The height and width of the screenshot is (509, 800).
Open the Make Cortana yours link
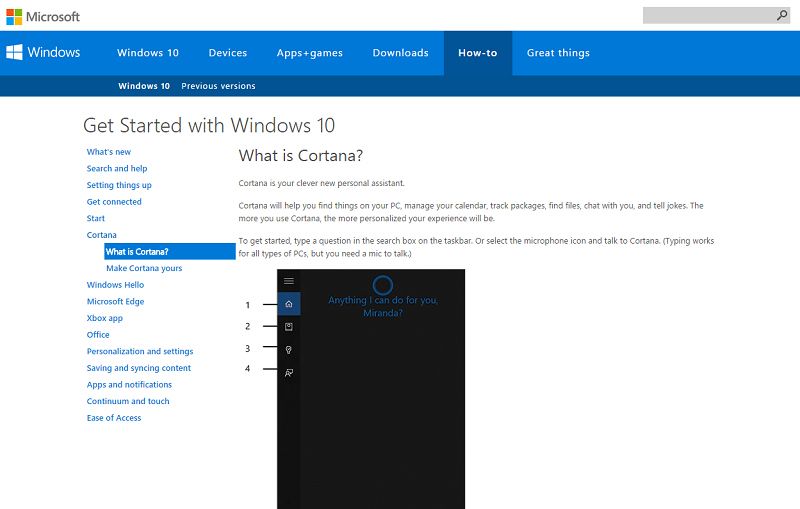point(144,268)
